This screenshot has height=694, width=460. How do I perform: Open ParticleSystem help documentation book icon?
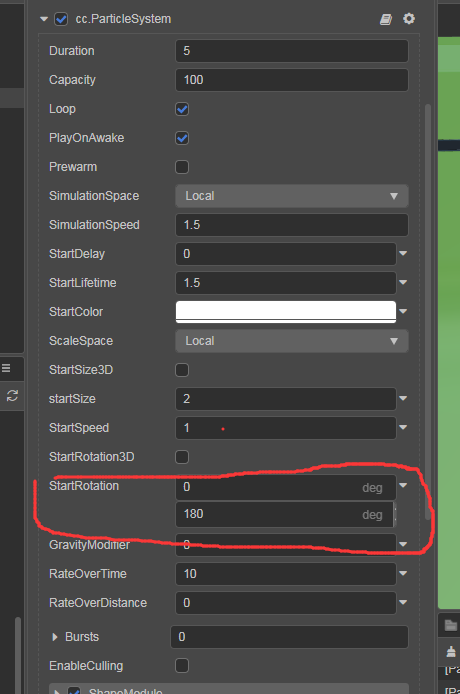(386, 19)
